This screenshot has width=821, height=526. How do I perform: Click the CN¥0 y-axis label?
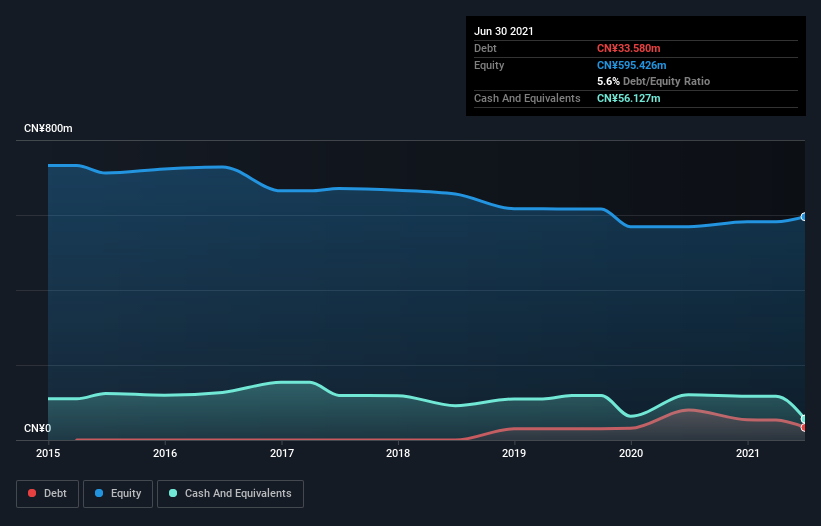pyautogui.click(x=38, y=428)
